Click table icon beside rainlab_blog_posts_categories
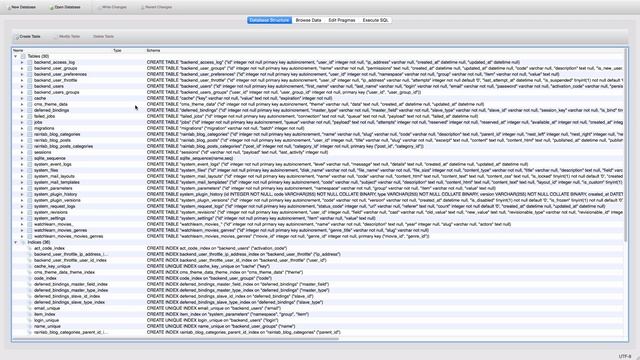This screenshot has height=360, width=640. click(30, 147)
